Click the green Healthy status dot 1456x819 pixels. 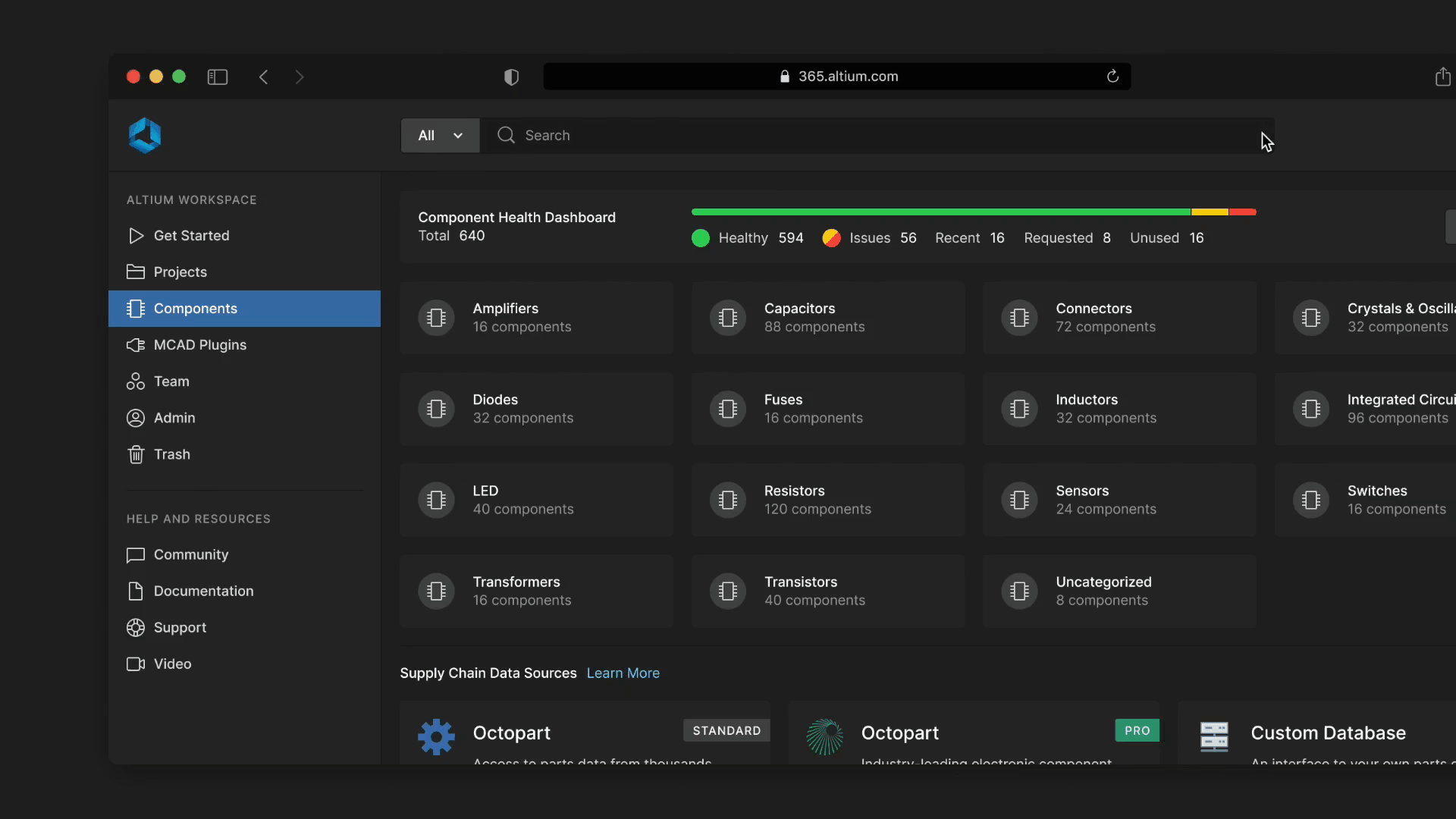tap(701, 238)
